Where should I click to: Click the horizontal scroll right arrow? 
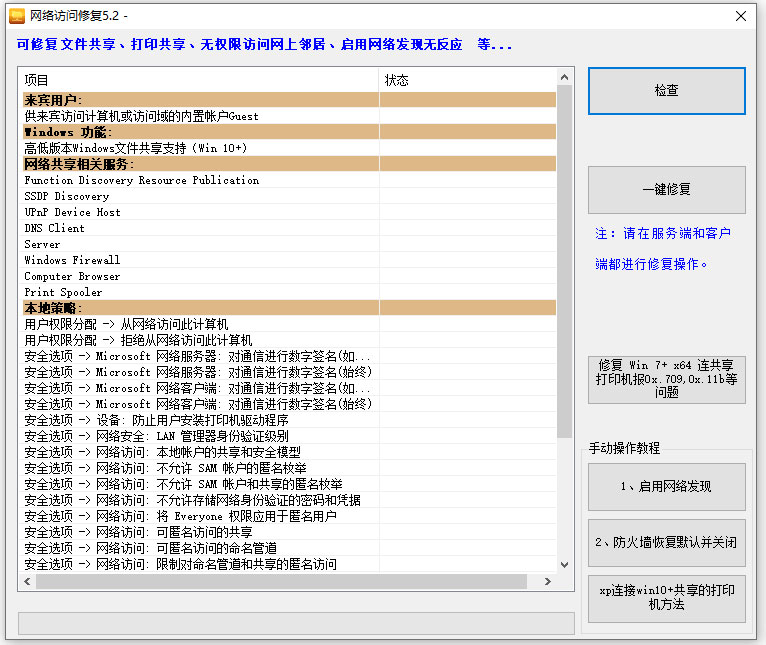pos(548,581)
